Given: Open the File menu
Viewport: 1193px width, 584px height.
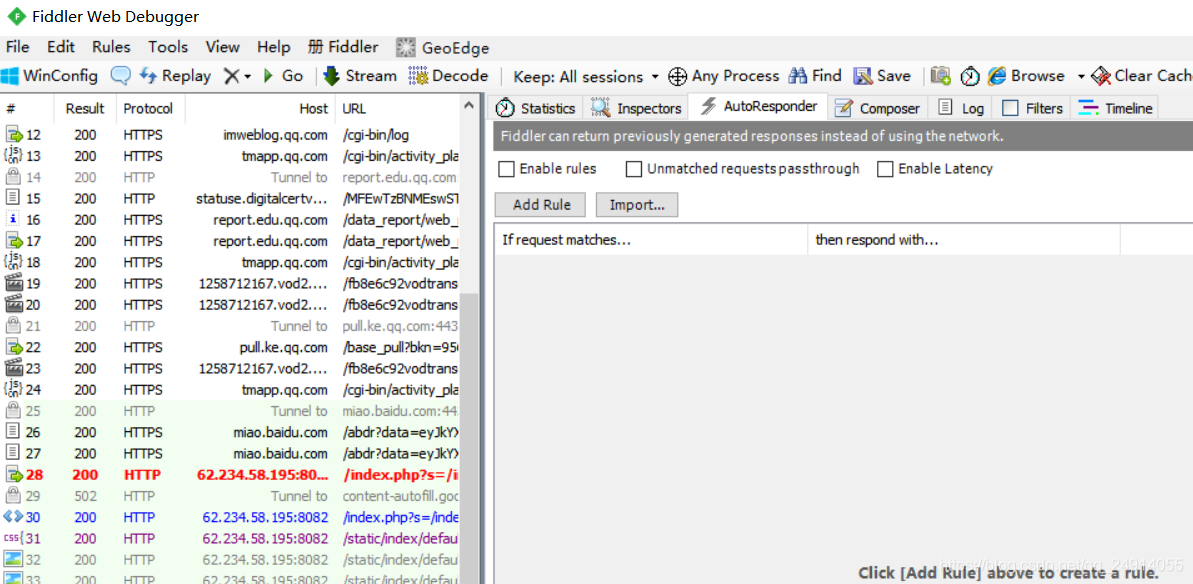Looking at the screenshot, I should tap(17, 47).
